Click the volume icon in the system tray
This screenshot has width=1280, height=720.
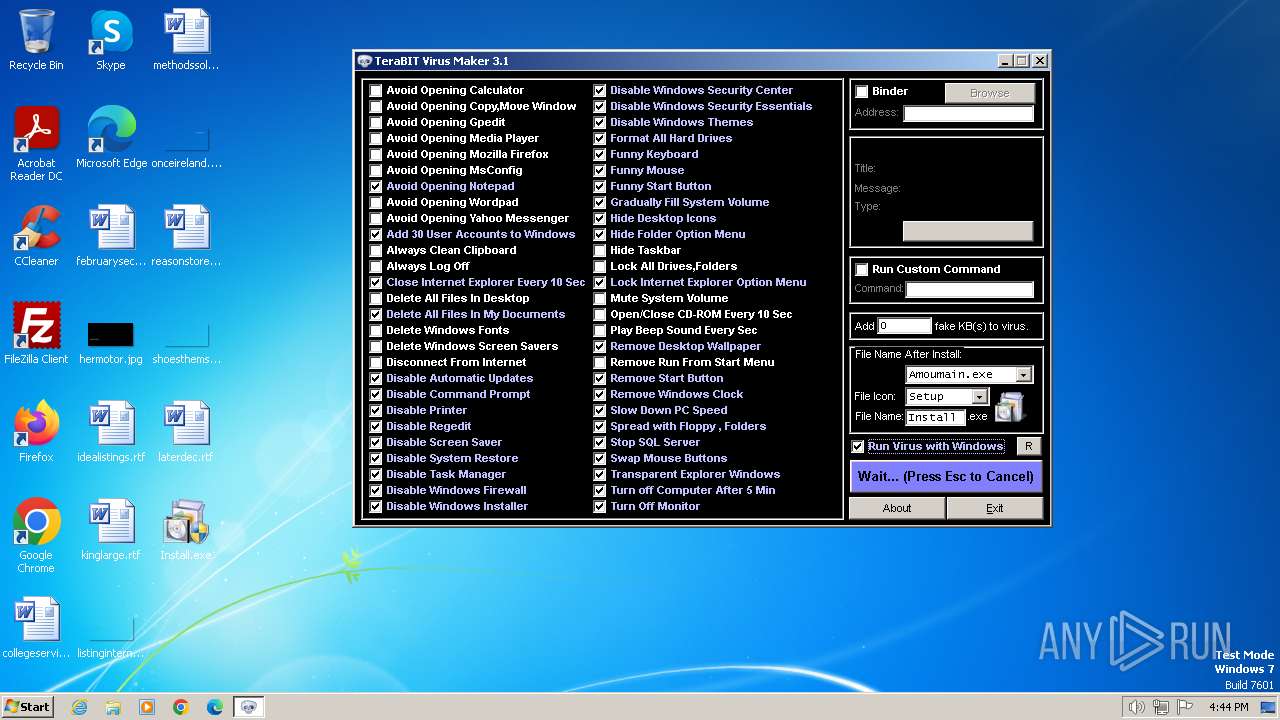pos(1136,707)
